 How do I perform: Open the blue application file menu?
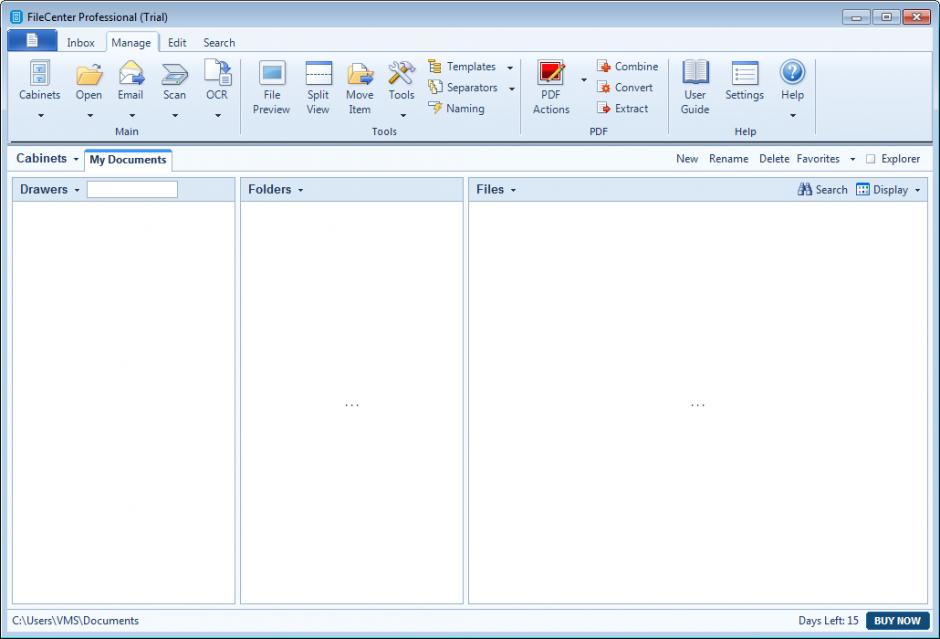point(32,41)
